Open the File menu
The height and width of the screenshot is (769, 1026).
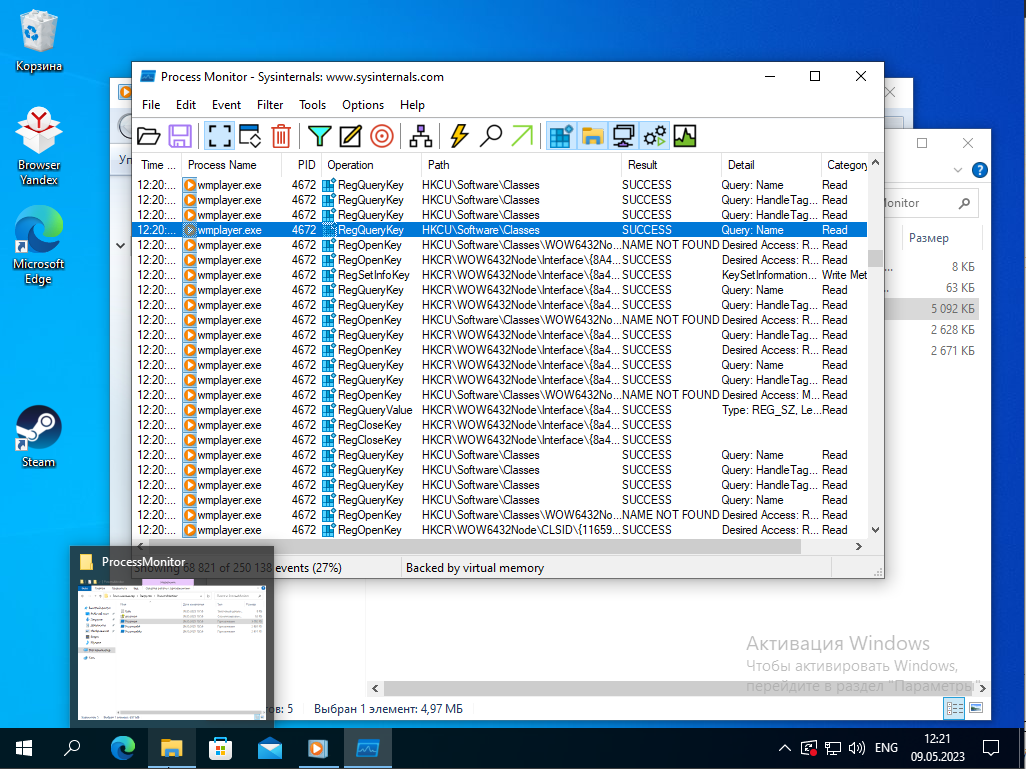point(151,105)
